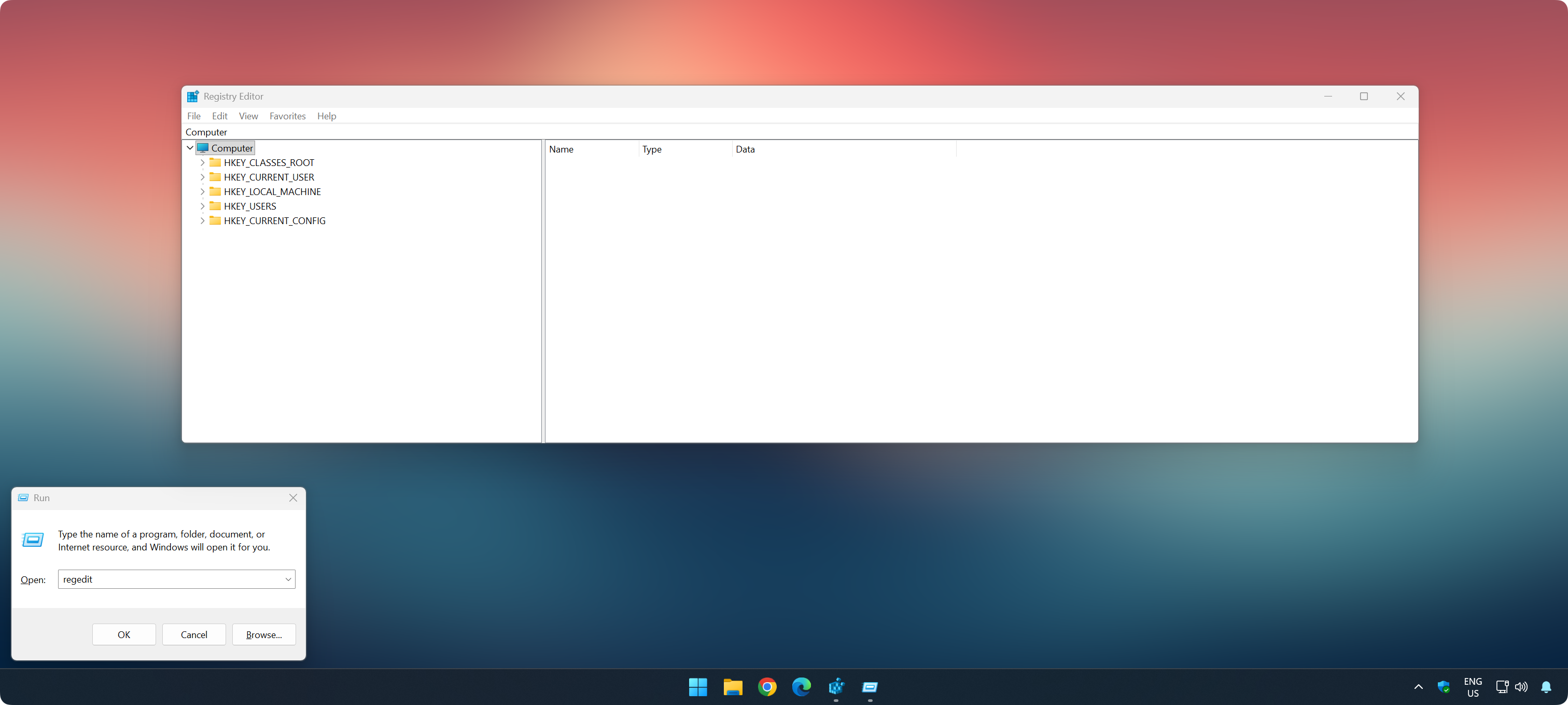This screenshot has width=1568, height=705.
Task: Open notifications bell in system tray
Action: (x=1546, y=687)
